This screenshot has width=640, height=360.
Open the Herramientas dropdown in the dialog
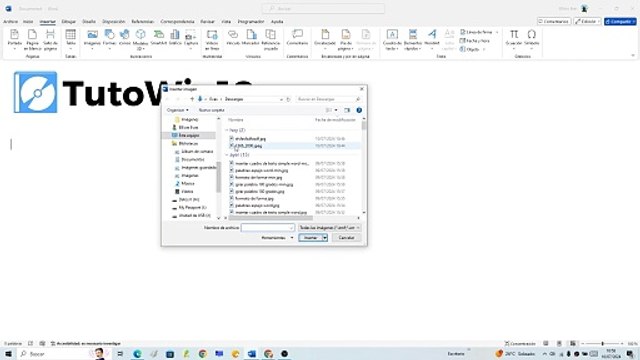click(x=277, y=238)
